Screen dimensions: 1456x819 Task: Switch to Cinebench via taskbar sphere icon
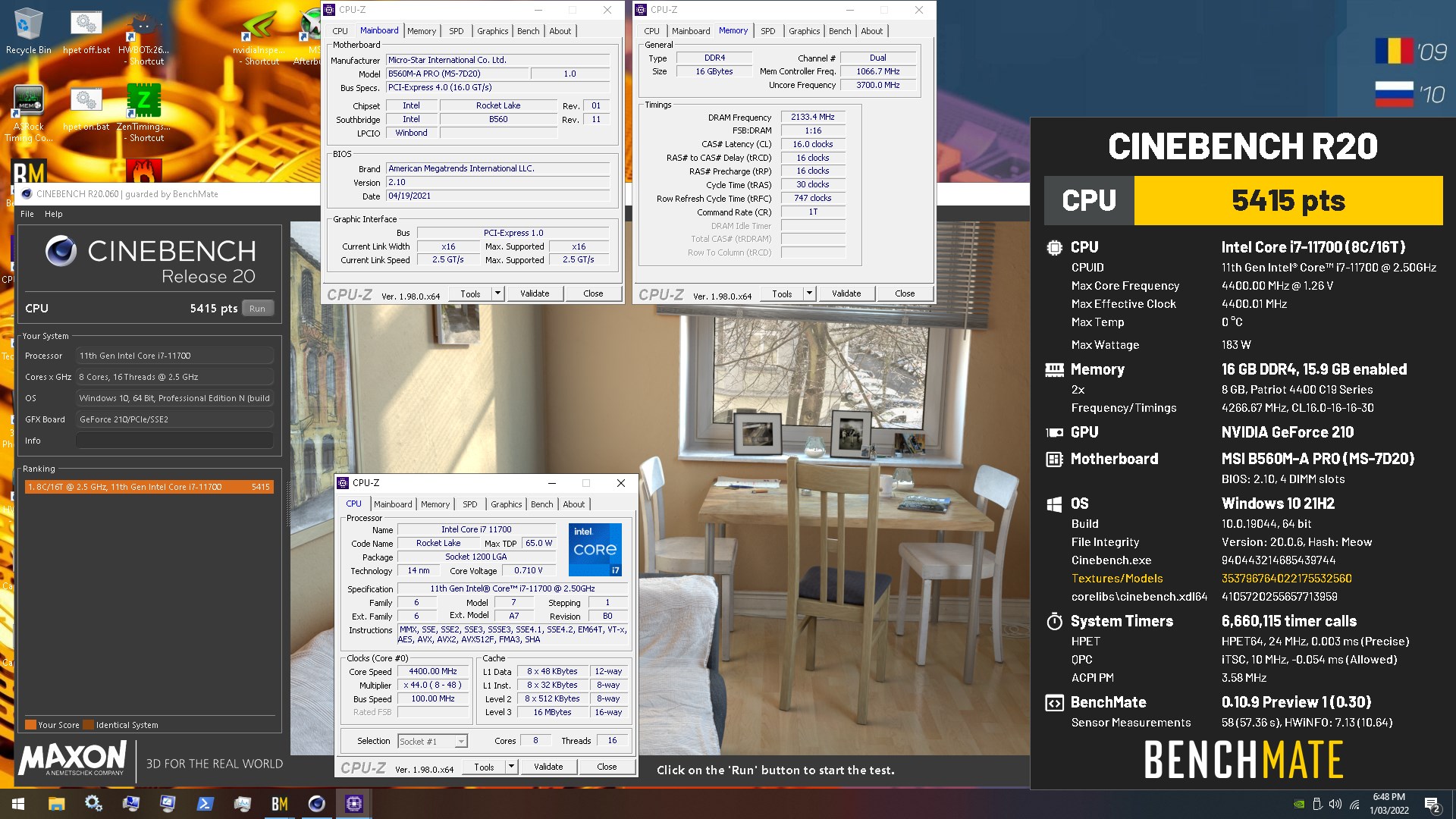pyautogui.click(x=317, y=804)
